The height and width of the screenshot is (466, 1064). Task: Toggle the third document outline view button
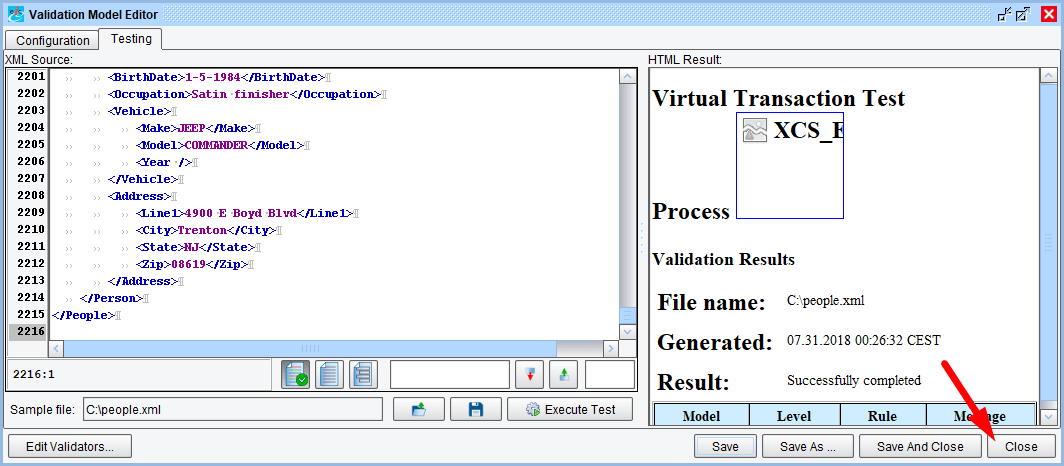pos(361,375)
